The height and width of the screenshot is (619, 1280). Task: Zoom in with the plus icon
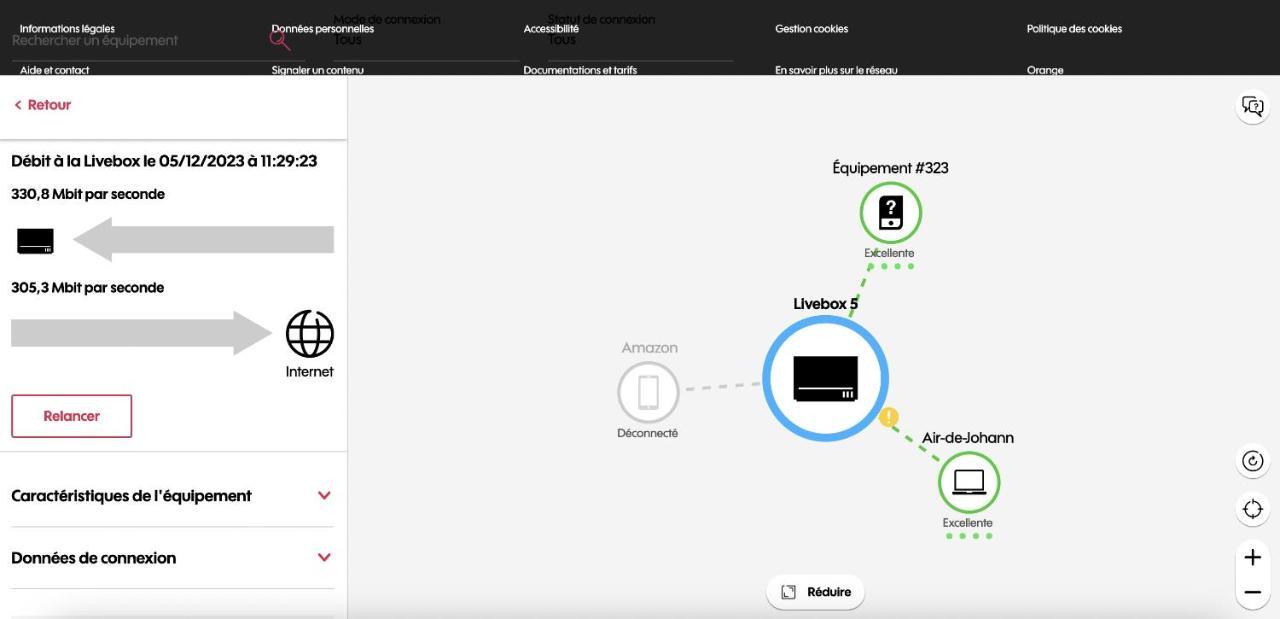click(1252, 558)
